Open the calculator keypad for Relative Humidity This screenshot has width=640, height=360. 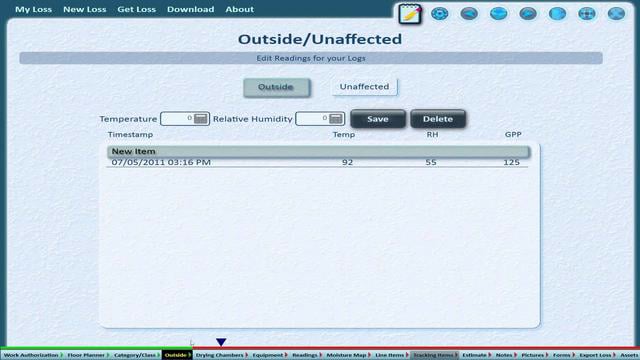click(336, 119)
